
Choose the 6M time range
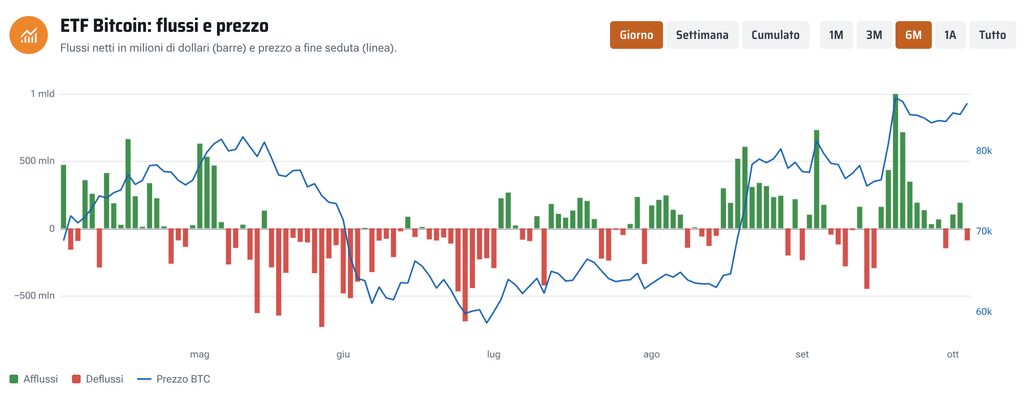click(913, 35)
